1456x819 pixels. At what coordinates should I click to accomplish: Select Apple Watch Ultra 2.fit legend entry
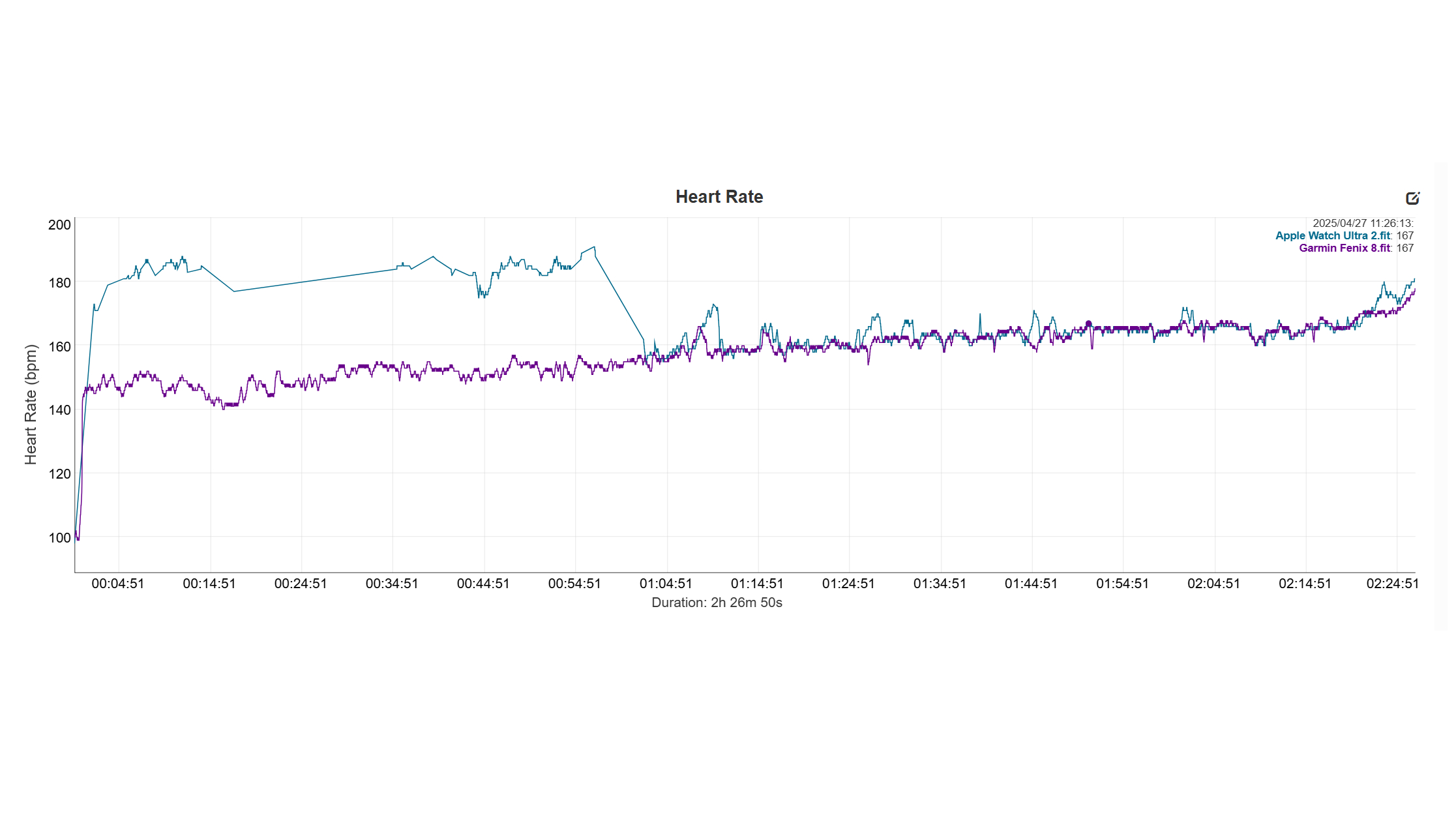click(1333, 235)
